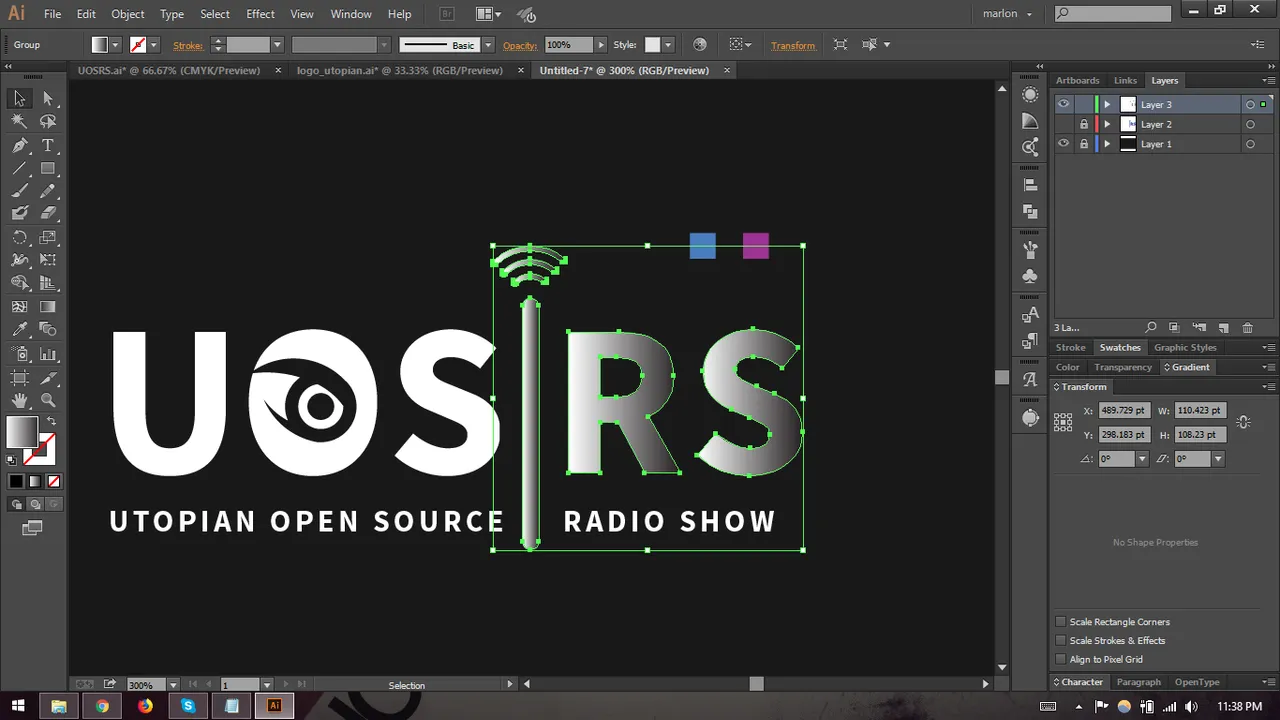1280x720 pixels.
Task: Open the Align panel from dock
Action: click(x=1030, y=185)
